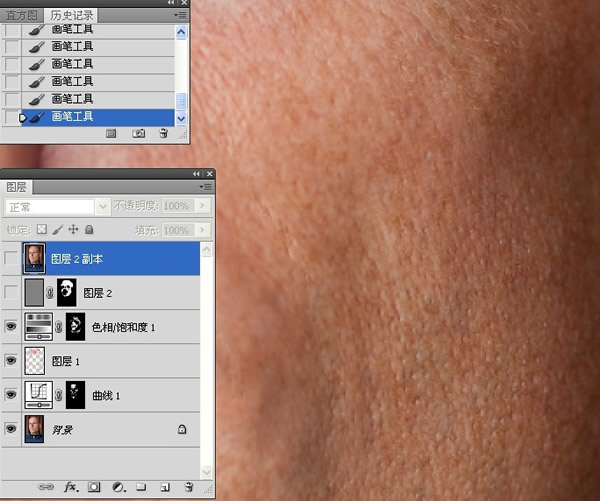Image resolution: width=600 pixels, height=501 pixels.
Task: Create new fill or adjustment layer
Action: (x=119, y=487)
